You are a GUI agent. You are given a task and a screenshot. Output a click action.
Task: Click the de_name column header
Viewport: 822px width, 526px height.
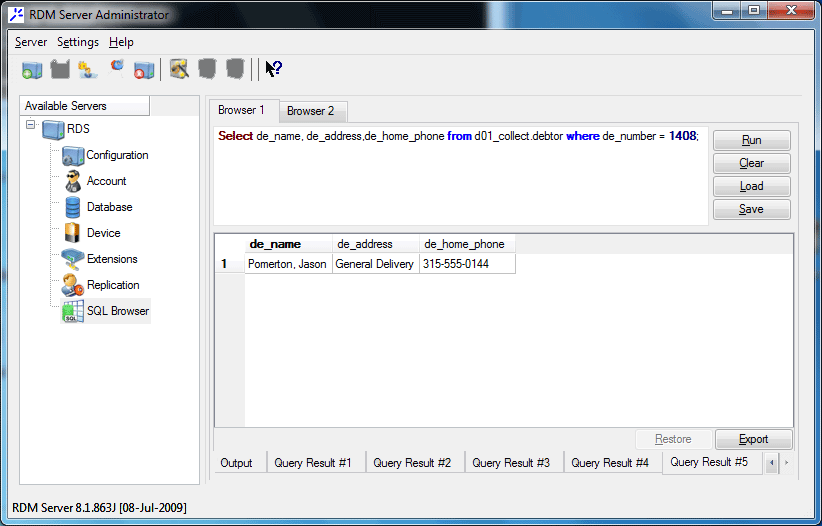pos(288,244)
